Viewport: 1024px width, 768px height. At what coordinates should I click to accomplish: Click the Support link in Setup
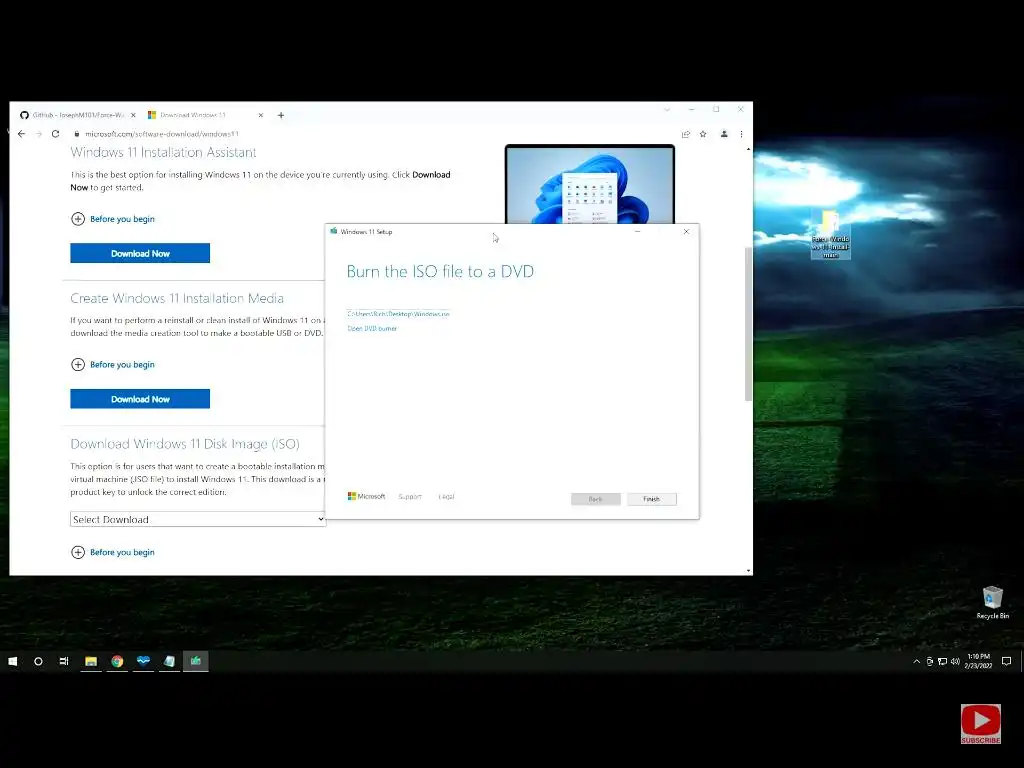[x=410, y=497]
